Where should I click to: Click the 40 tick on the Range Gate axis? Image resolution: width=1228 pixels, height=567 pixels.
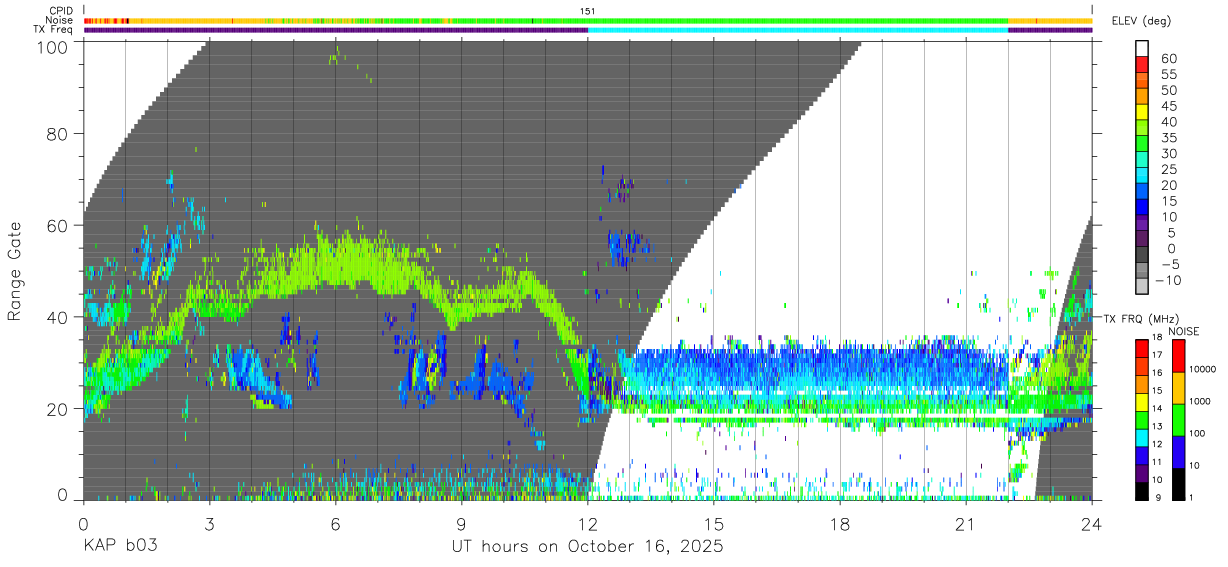(56, 317)
